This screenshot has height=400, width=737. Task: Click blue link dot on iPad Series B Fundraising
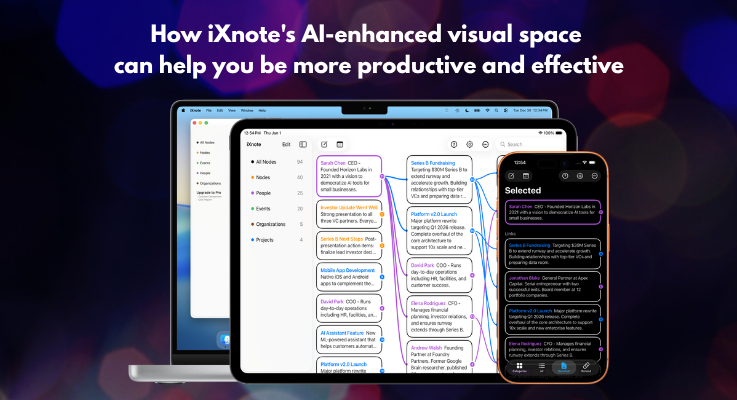472,180
